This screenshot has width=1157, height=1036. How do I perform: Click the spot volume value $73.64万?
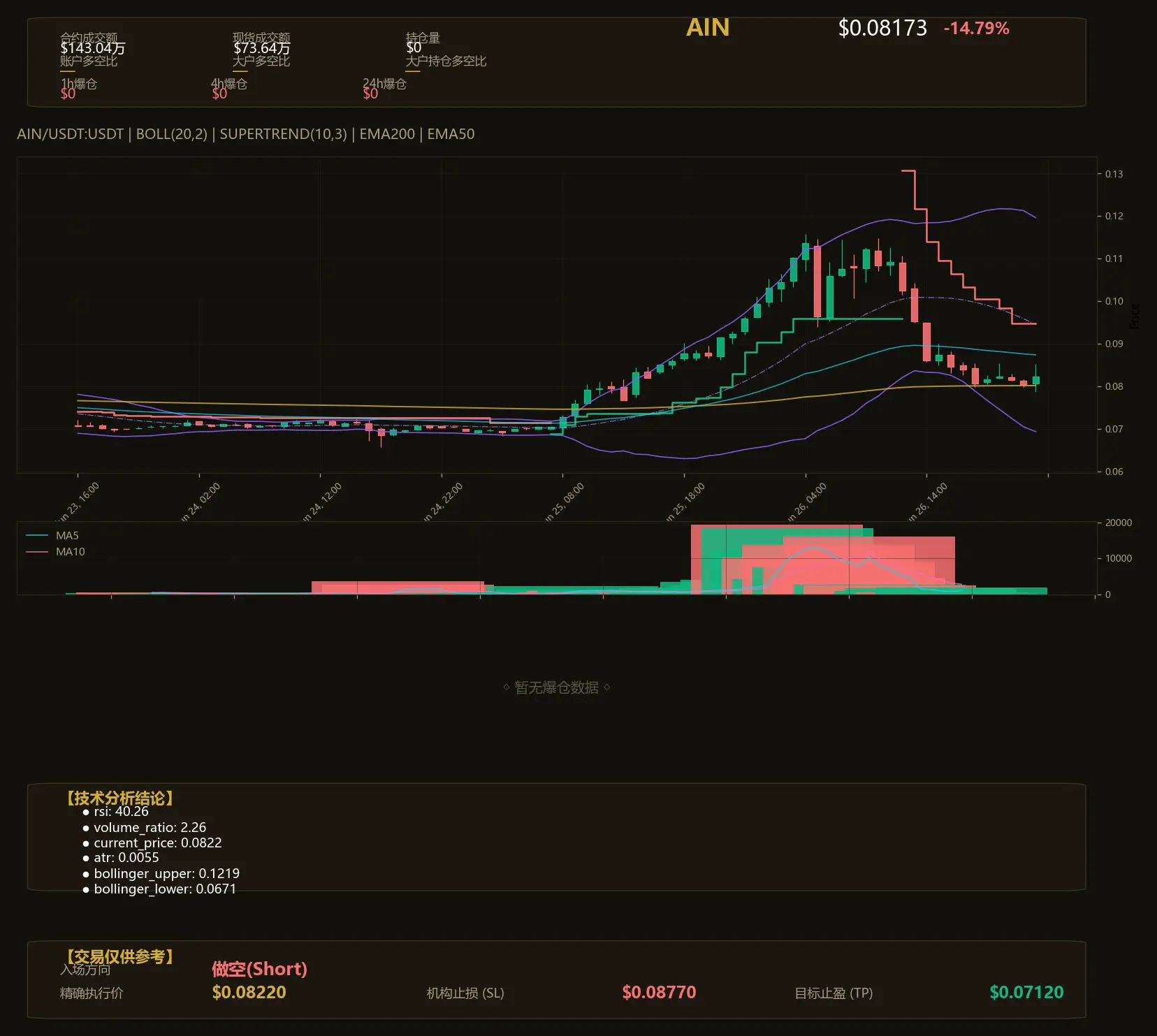(x=261, y=48)
